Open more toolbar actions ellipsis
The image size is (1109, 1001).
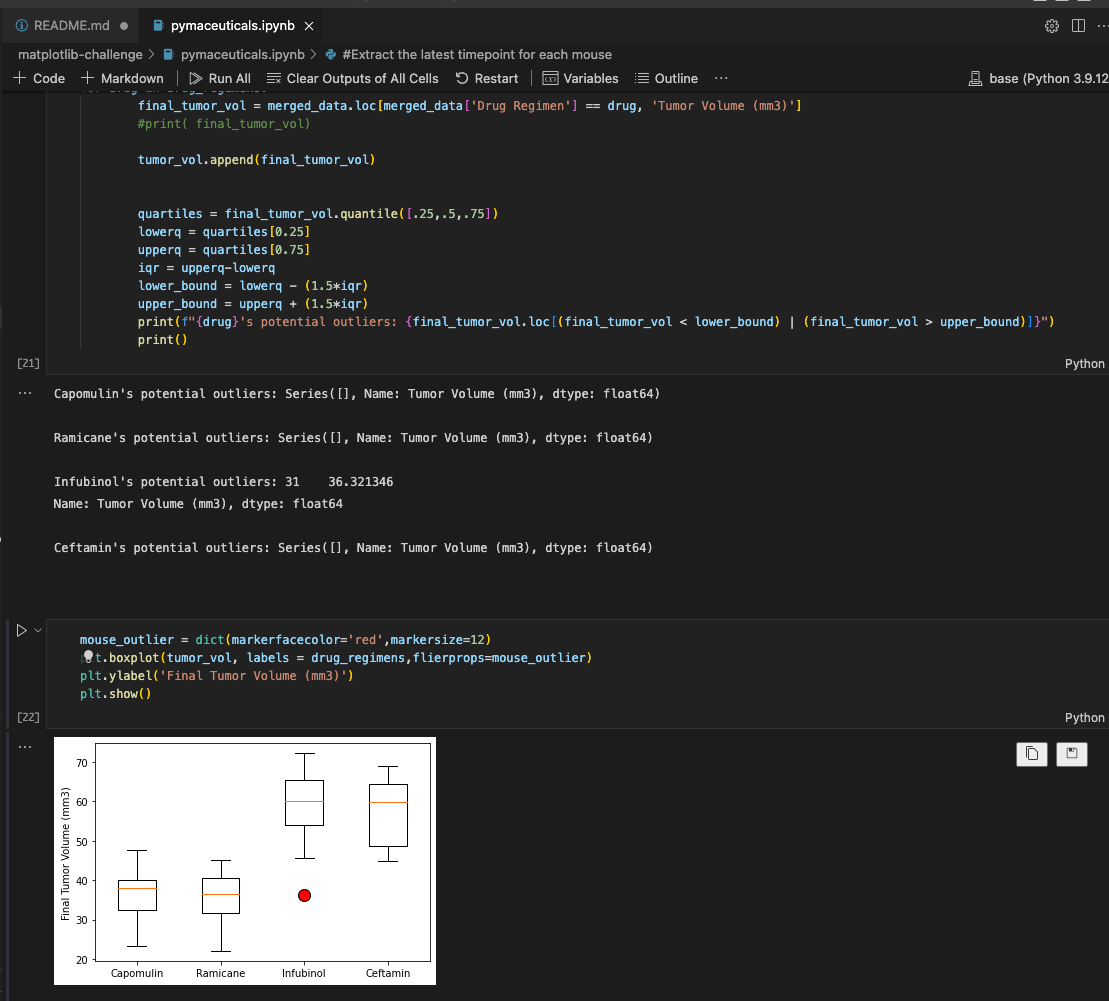[721, 79]
